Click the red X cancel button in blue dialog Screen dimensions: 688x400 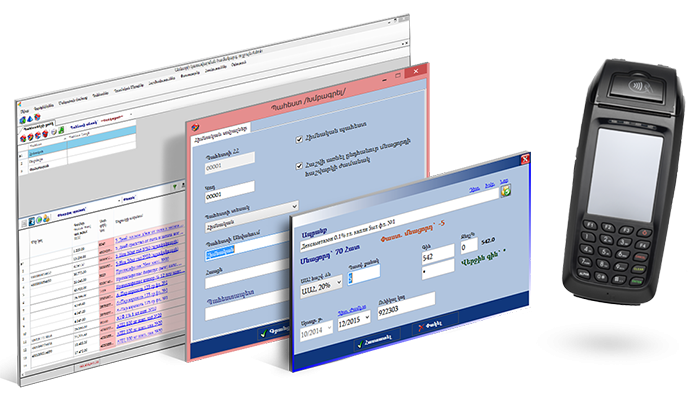point(434,325)
